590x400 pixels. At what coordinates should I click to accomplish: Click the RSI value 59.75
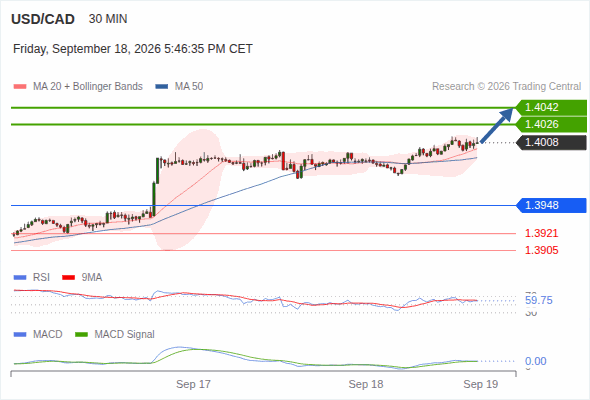pos(539,300)
